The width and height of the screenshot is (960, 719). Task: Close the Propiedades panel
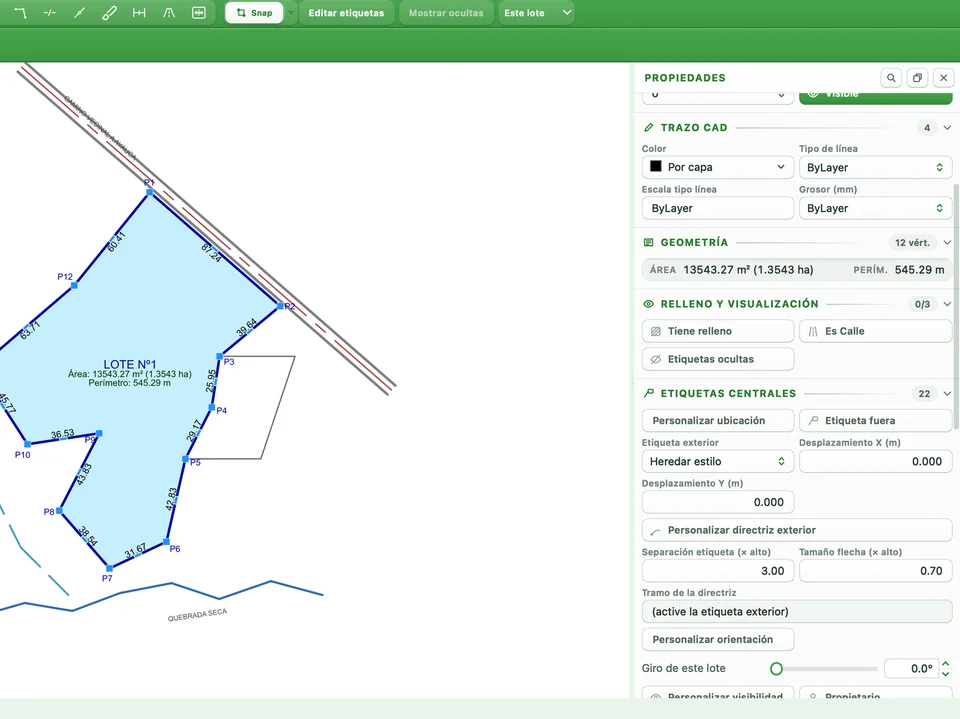click(x=943, y=78)
